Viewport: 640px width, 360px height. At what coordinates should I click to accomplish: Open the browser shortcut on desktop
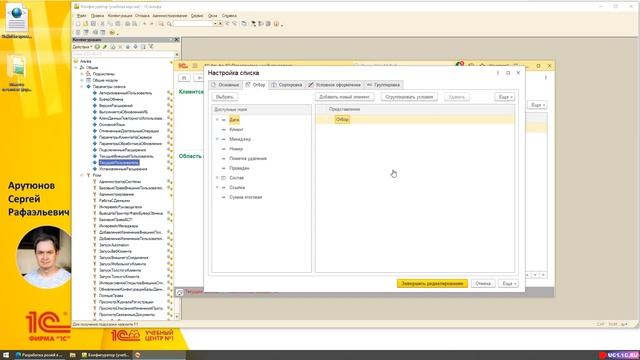click(x=17, y=20)
